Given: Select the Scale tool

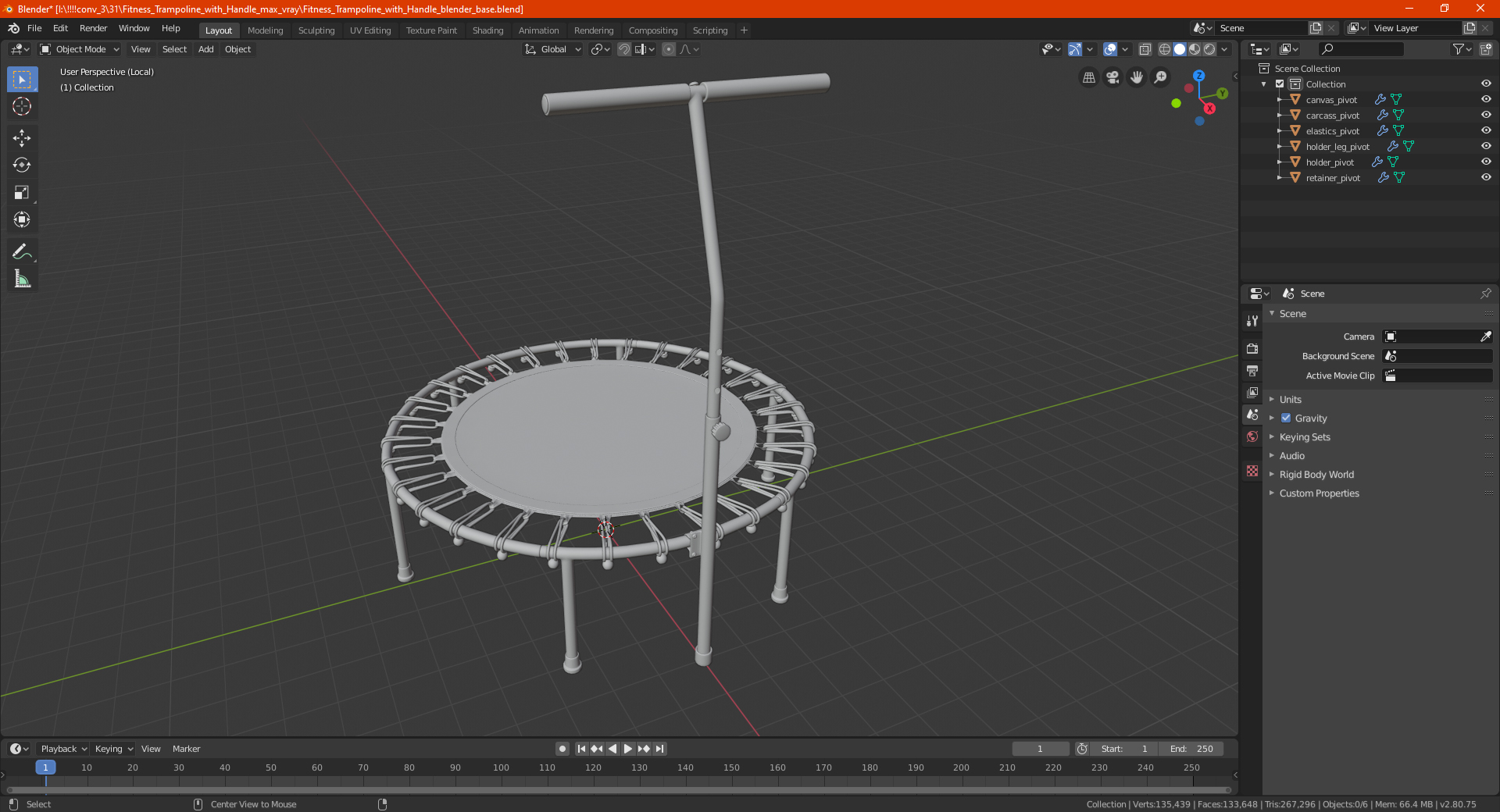Looking at the screenshot, I should point(22,192).
